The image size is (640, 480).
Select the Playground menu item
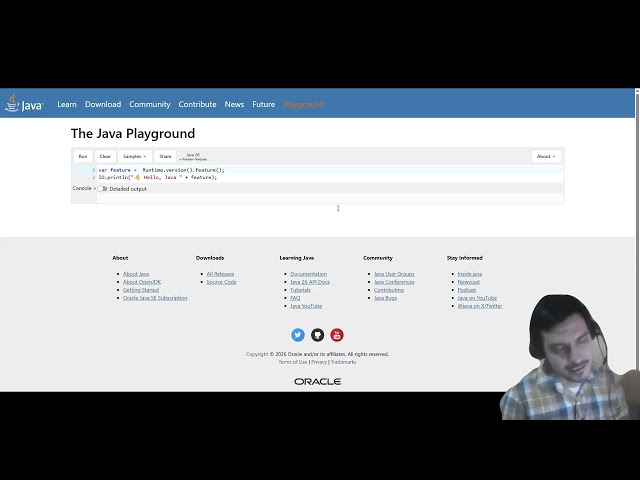pyautogui.click(x=304, y=104)
